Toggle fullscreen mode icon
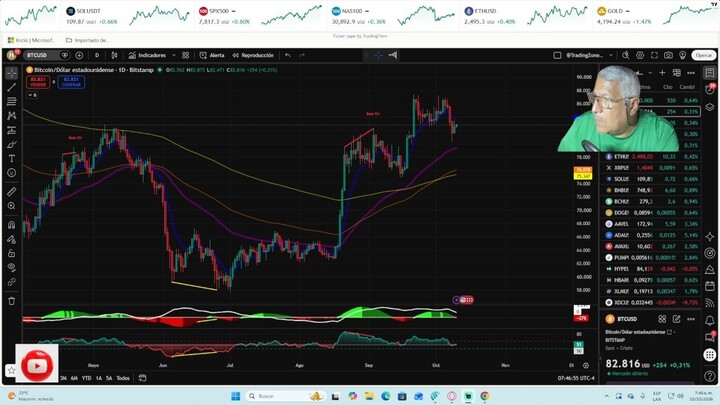The image size is (720, 405). (654, 55)
